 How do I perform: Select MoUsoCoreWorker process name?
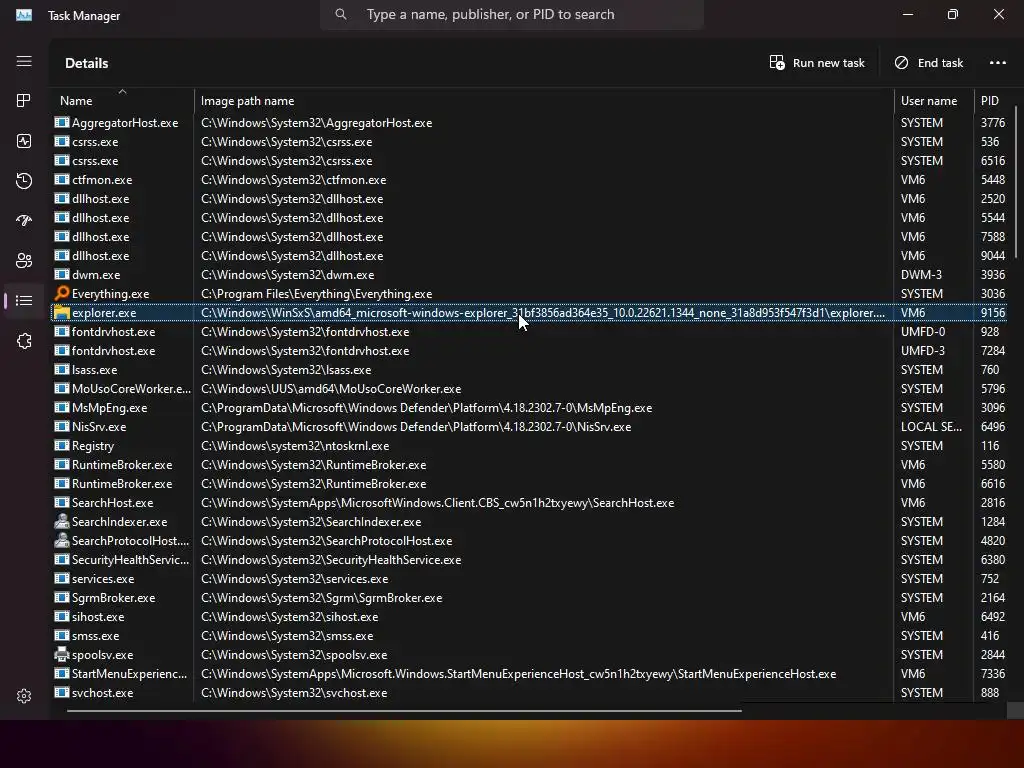(131, 389)
